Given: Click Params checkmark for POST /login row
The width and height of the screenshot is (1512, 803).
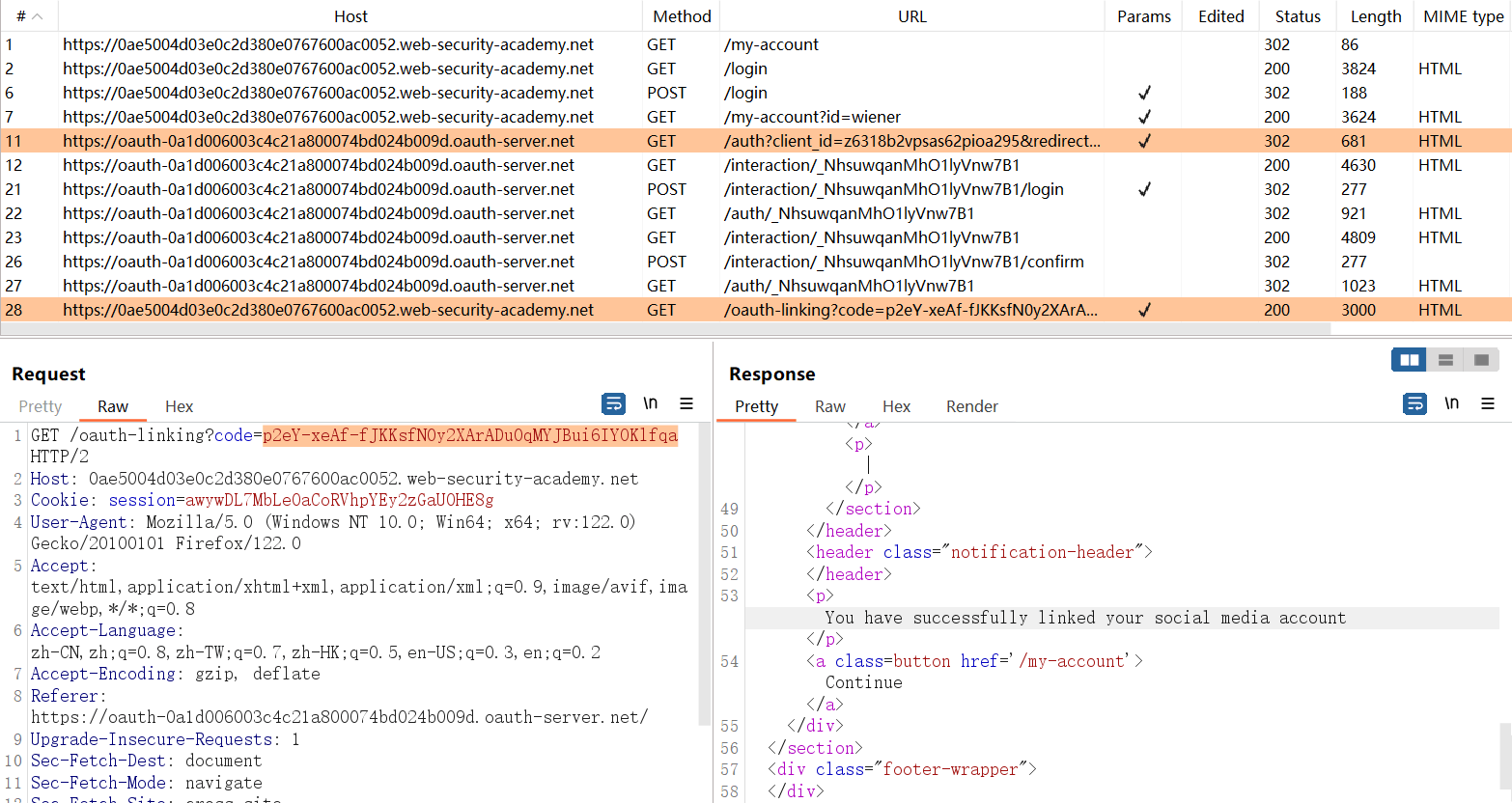Looking at the screenshot, I should tap(1143, 93).
